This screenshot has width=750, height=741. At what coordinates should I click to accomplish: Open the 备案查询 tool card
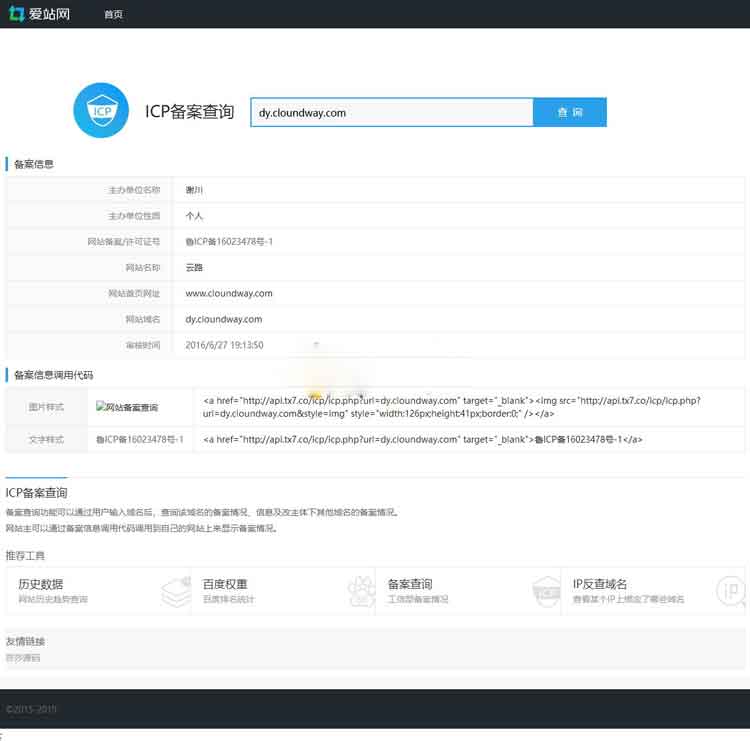point(468,591)
